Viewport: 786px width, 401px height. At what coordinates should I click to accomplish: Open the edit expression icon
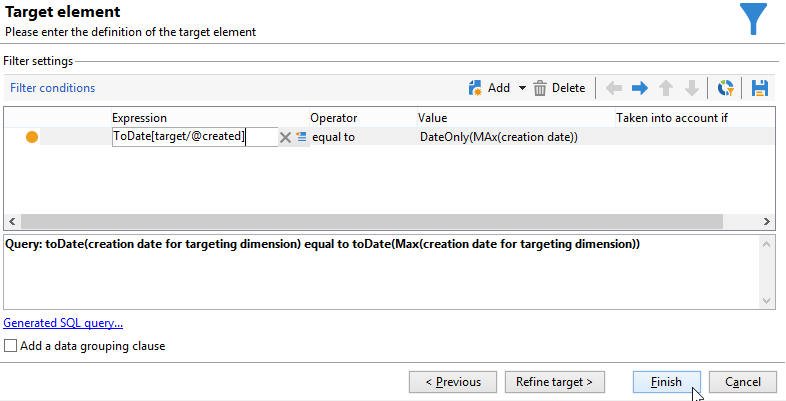click(x=301, y=137)
